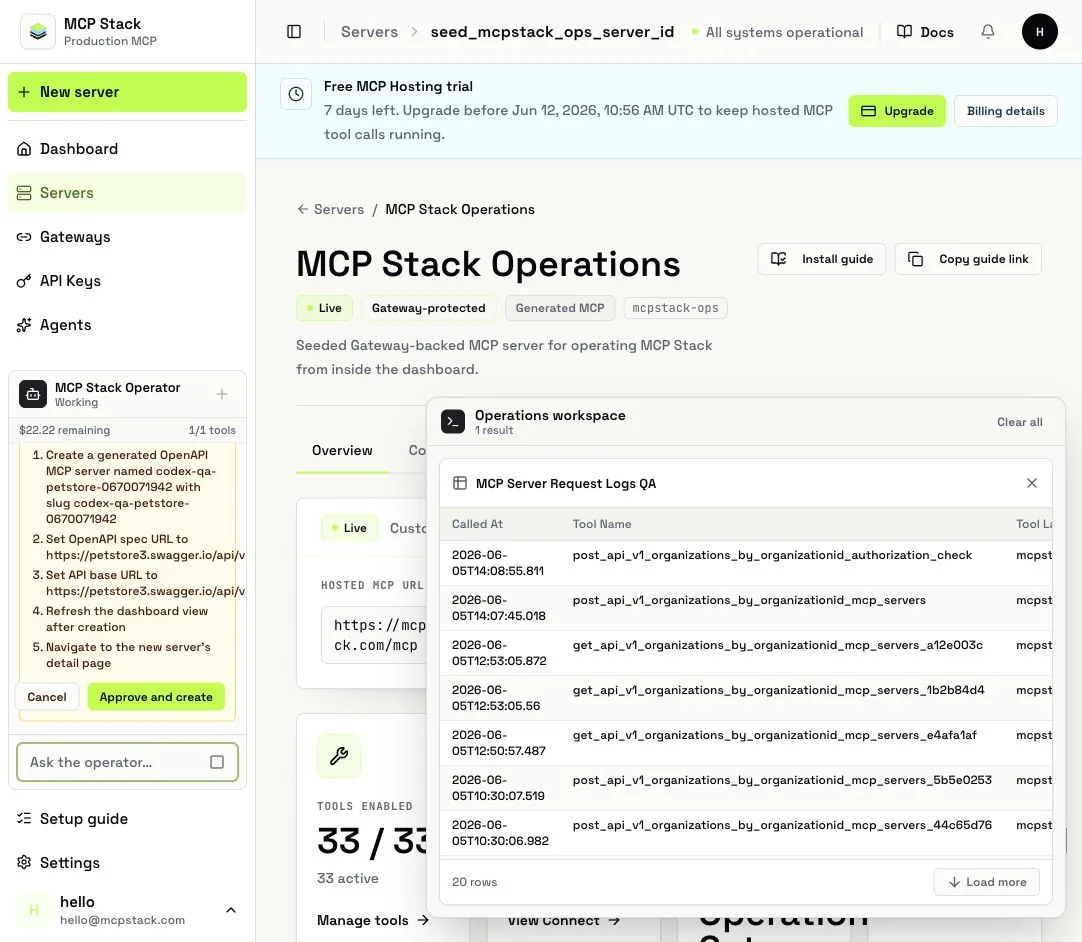Click the hosted MCP URL field
The height and width of the screenshot is (942, 1082).
[x=376, y=635]
